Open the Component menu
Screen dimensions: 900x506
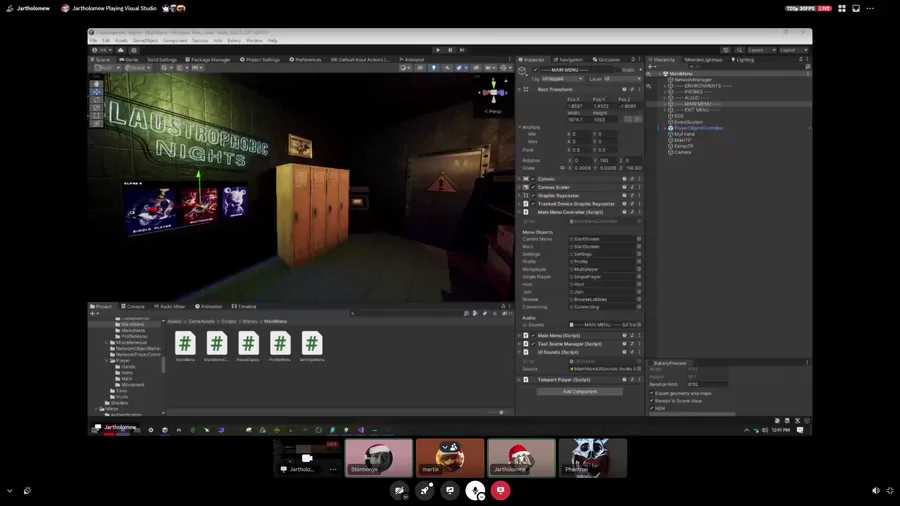pyautogui.click(x=175, y=41)
